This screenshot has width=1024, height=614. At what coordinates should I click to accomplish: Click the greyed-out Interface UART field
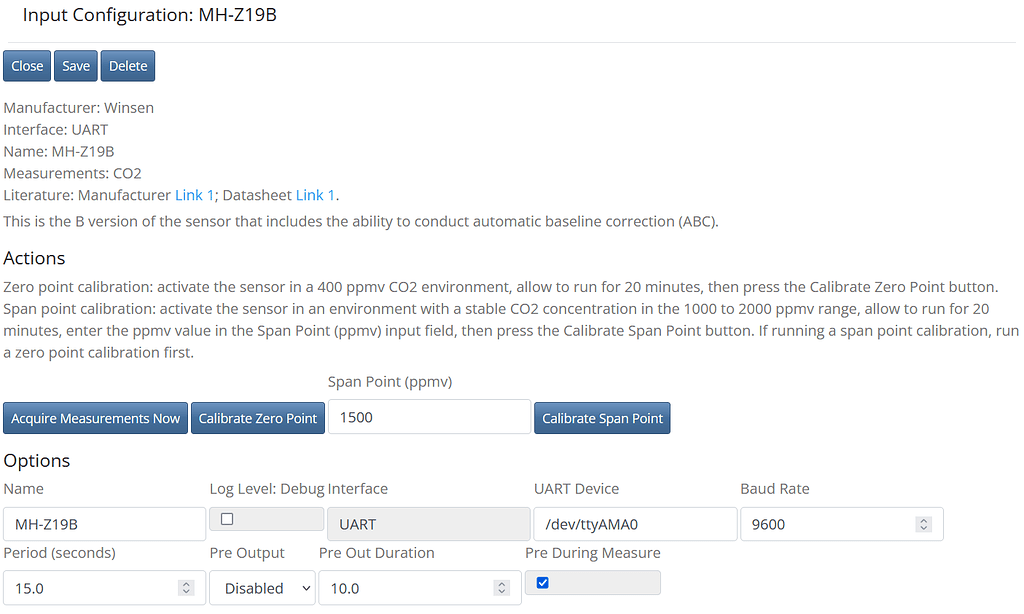coord(427,524)
